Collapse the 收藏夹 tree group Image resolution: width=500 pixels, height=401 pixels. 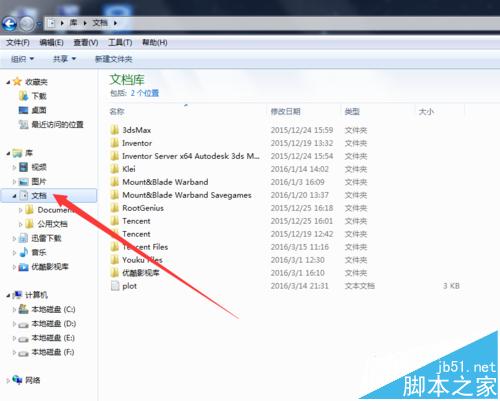click(8, 82)
